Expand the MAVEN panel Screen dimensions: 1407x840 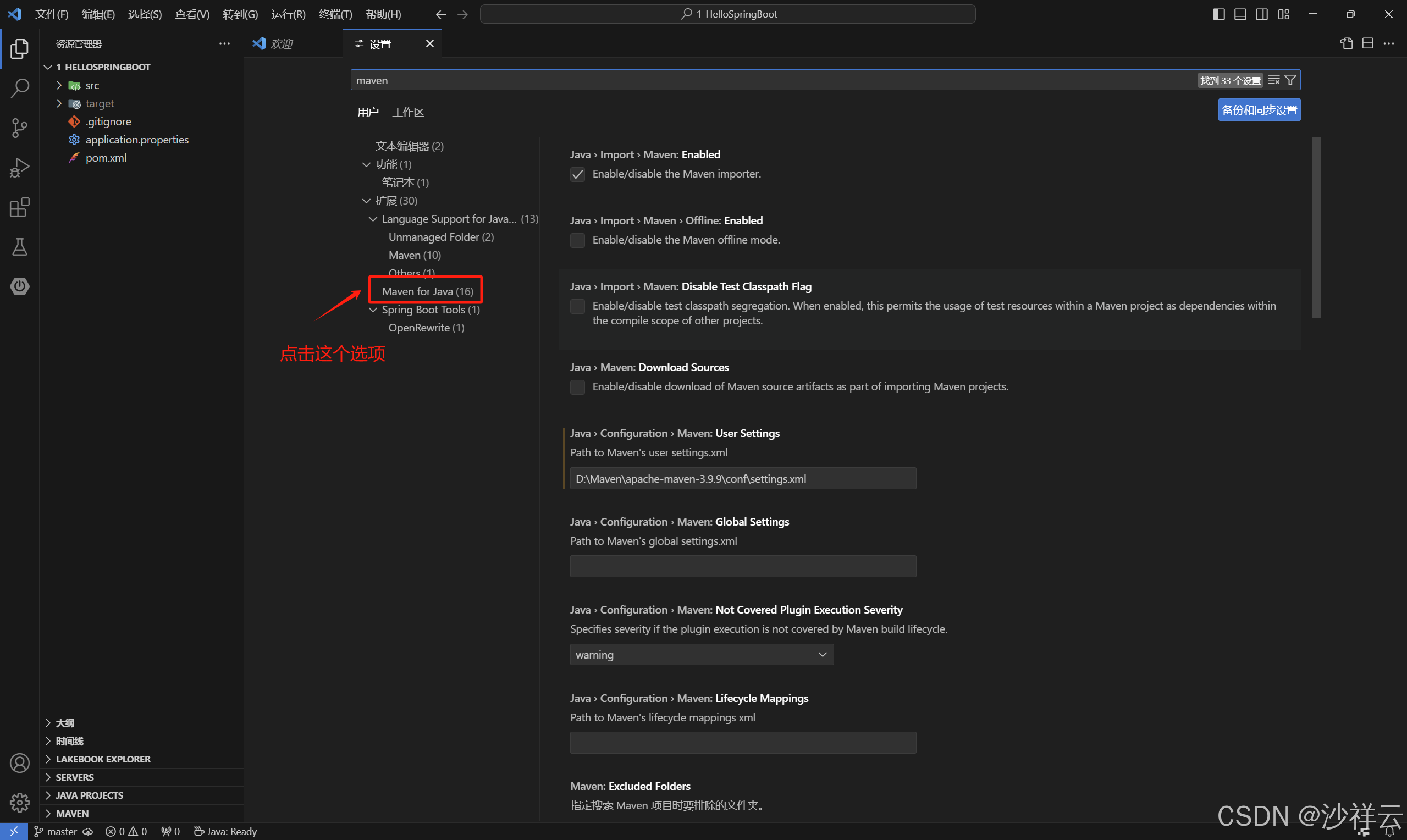tap(141, 814)
